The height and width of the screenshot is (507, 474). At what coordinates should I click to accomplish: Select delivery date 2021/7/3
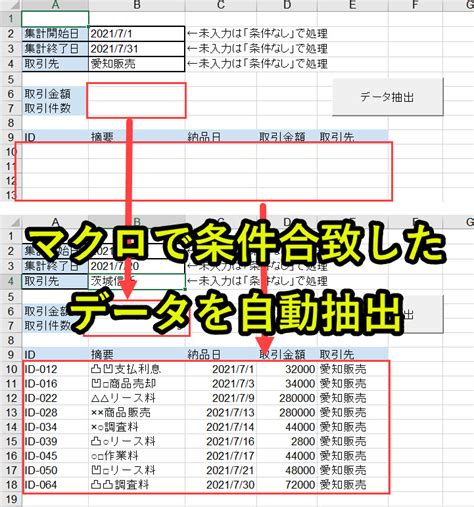coord(221,384)
